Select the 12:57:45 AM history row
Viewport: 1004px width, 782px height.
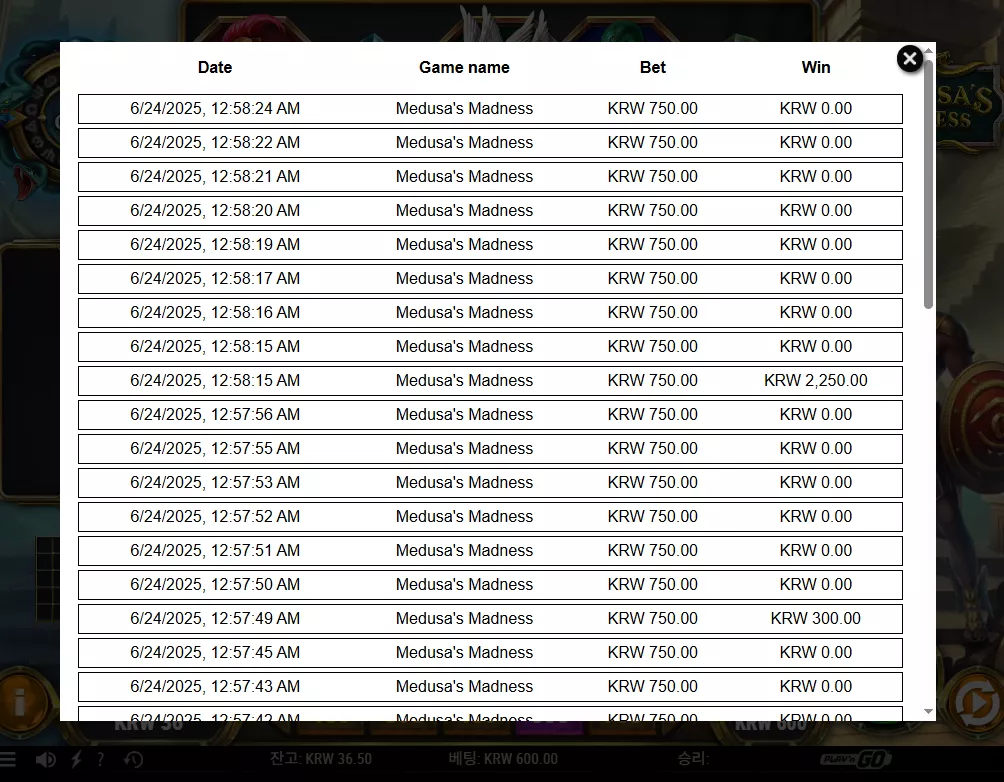pyautogui.click(x=490, y=652)
